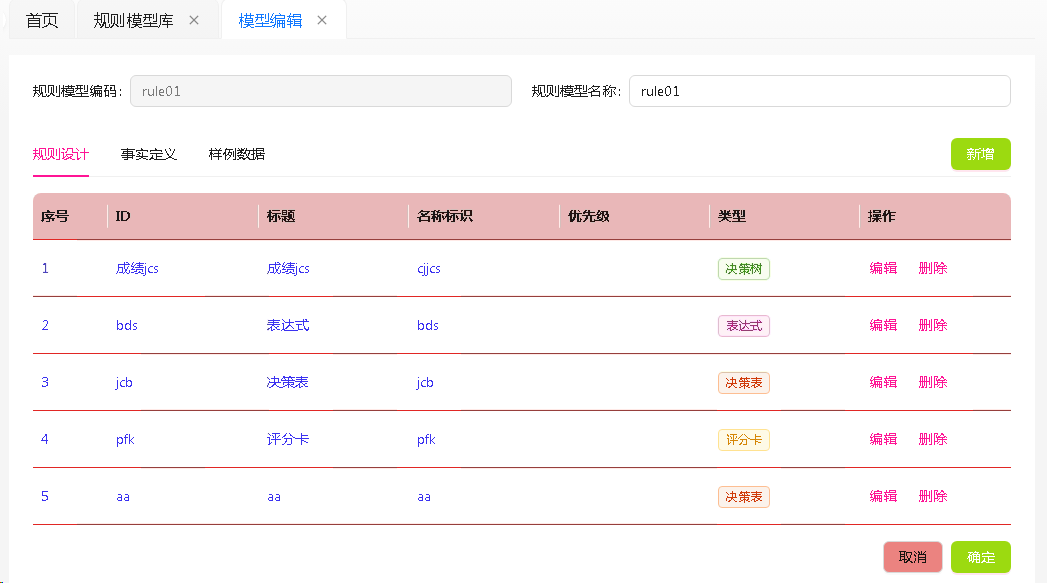Viewport: 1047px width, 583px height.
Task: Click the 确定 button
Action: [980, 557]
